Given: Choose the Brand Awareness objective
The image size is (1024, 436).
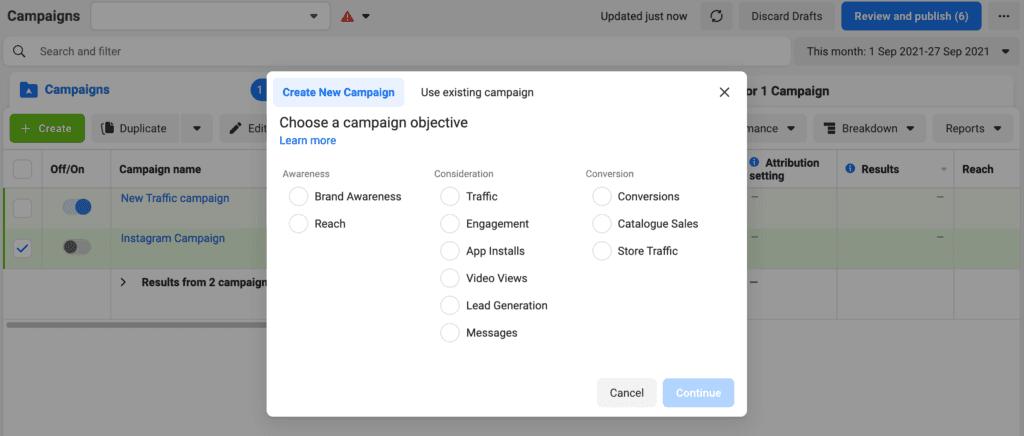Looking at the screenshot, I should click(x=298, y=197).
